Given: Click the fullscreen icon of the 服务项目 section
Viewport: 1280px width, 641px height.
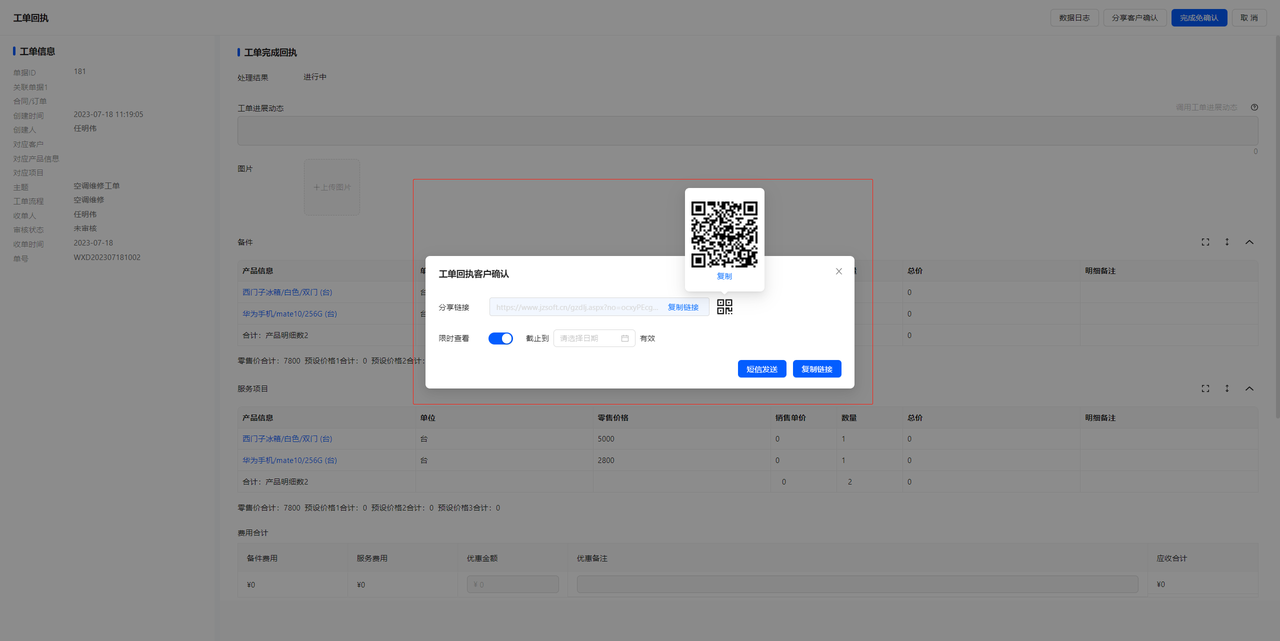Looking at the screenshot, I should click(1205, 388).
